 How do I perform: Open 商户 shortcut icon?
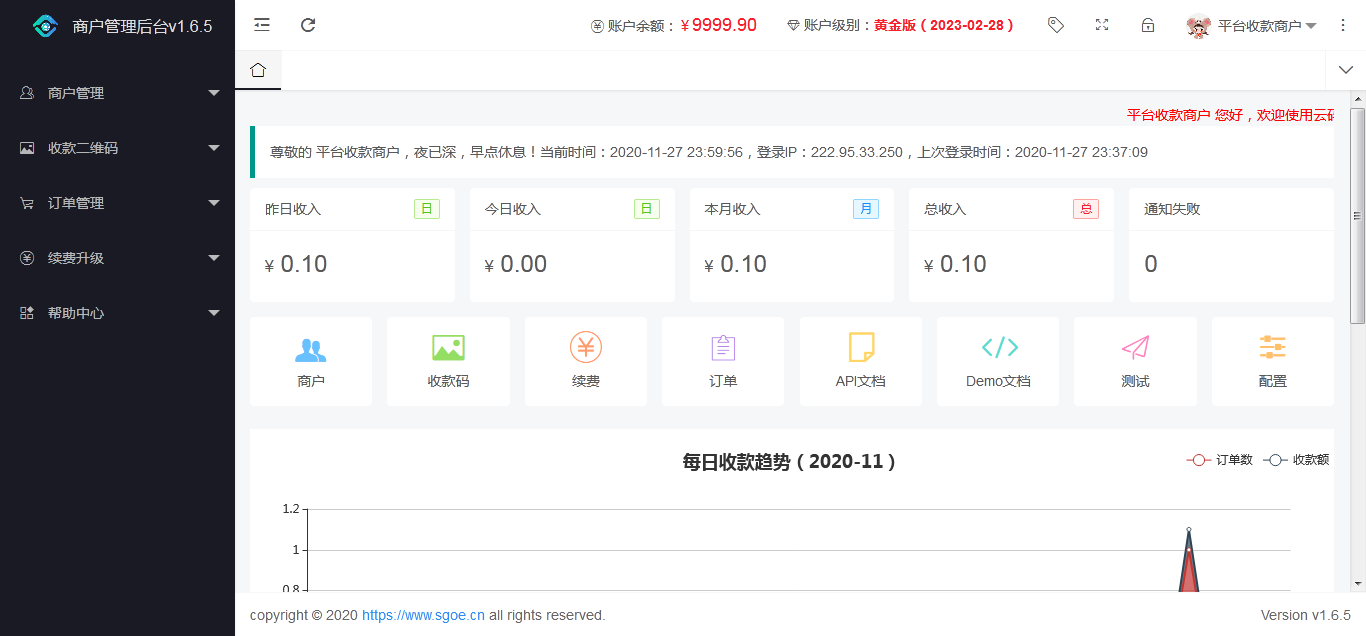[311, 361]
